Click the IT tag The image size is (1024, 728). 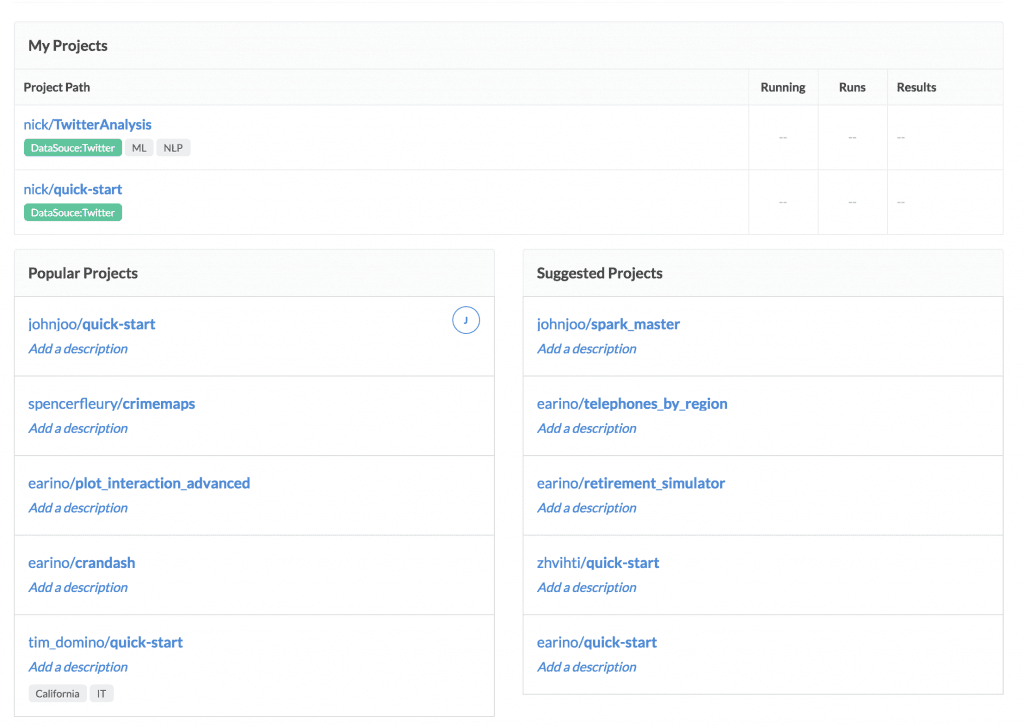click(101, 693)
